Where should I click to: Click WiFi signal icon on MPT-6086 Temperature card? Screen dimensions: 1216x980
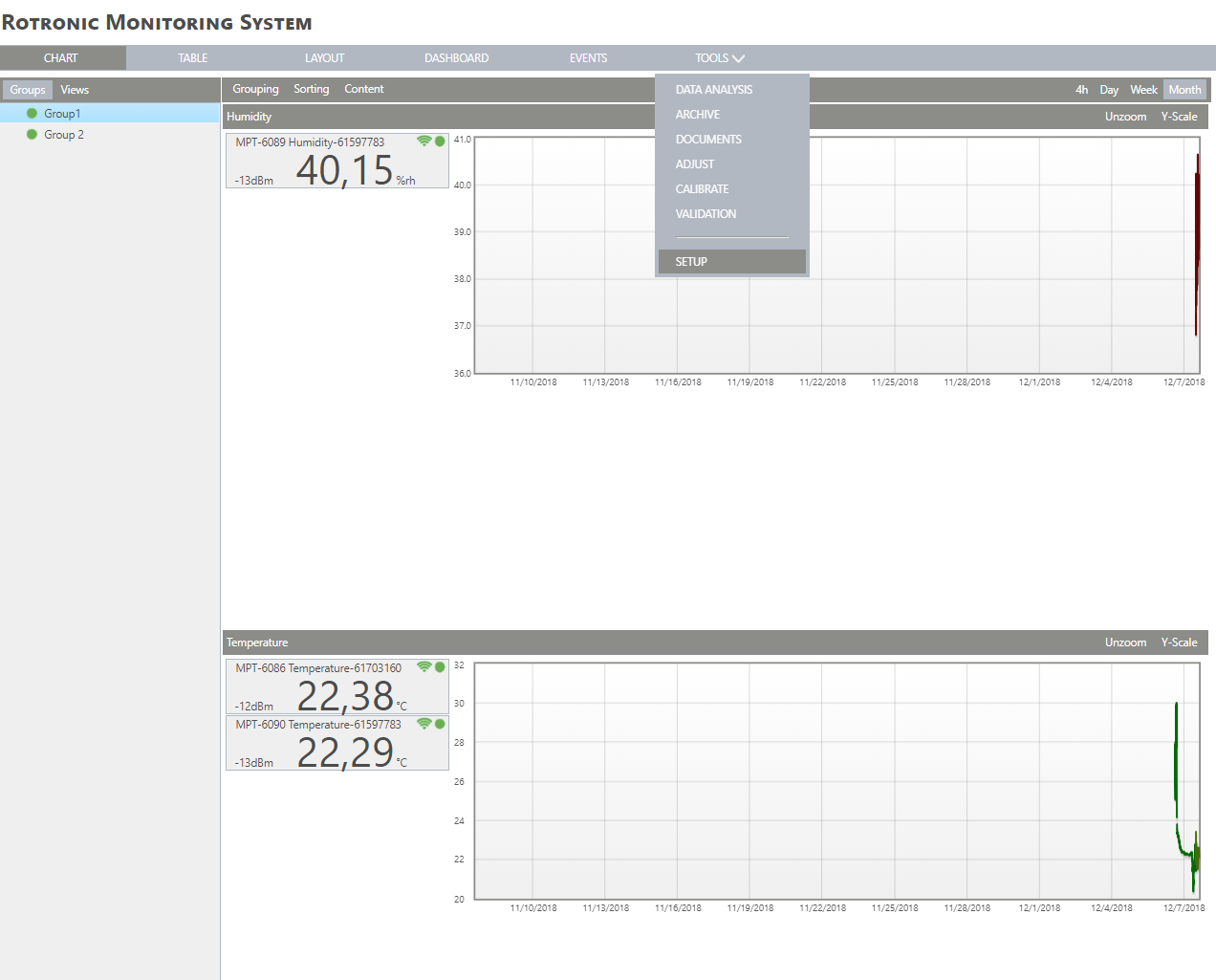coord(423,667)
